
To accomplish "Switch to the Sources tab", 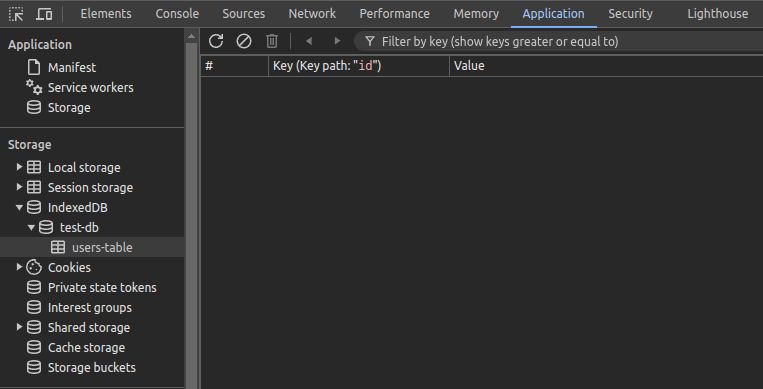I will tap(243, 14).
